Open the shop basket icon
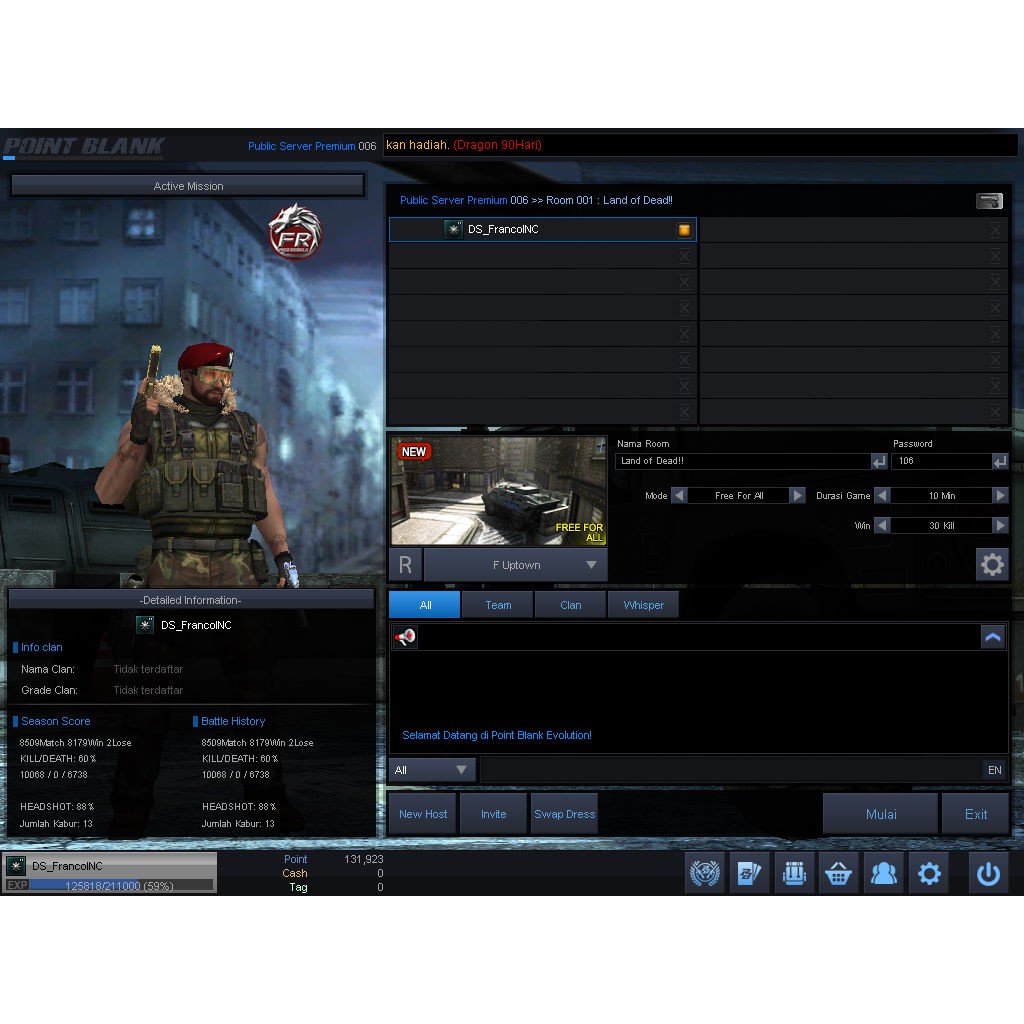1024x1024 pixels. pyautogui.click(x=839, y=873)
